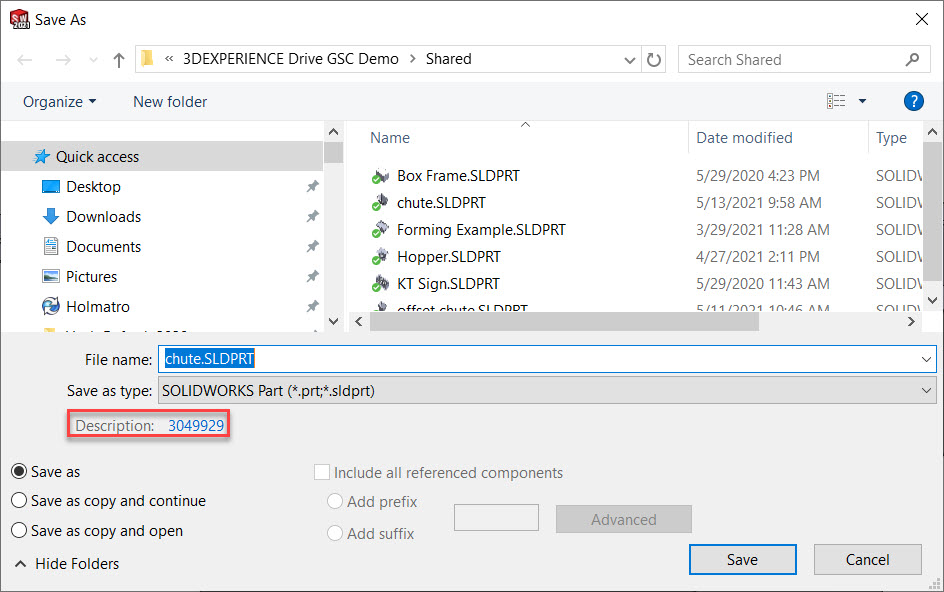Show hidden breadcrumb path levels
The height and width of the screenshot is (592, 944).
[x=169, y=59]
